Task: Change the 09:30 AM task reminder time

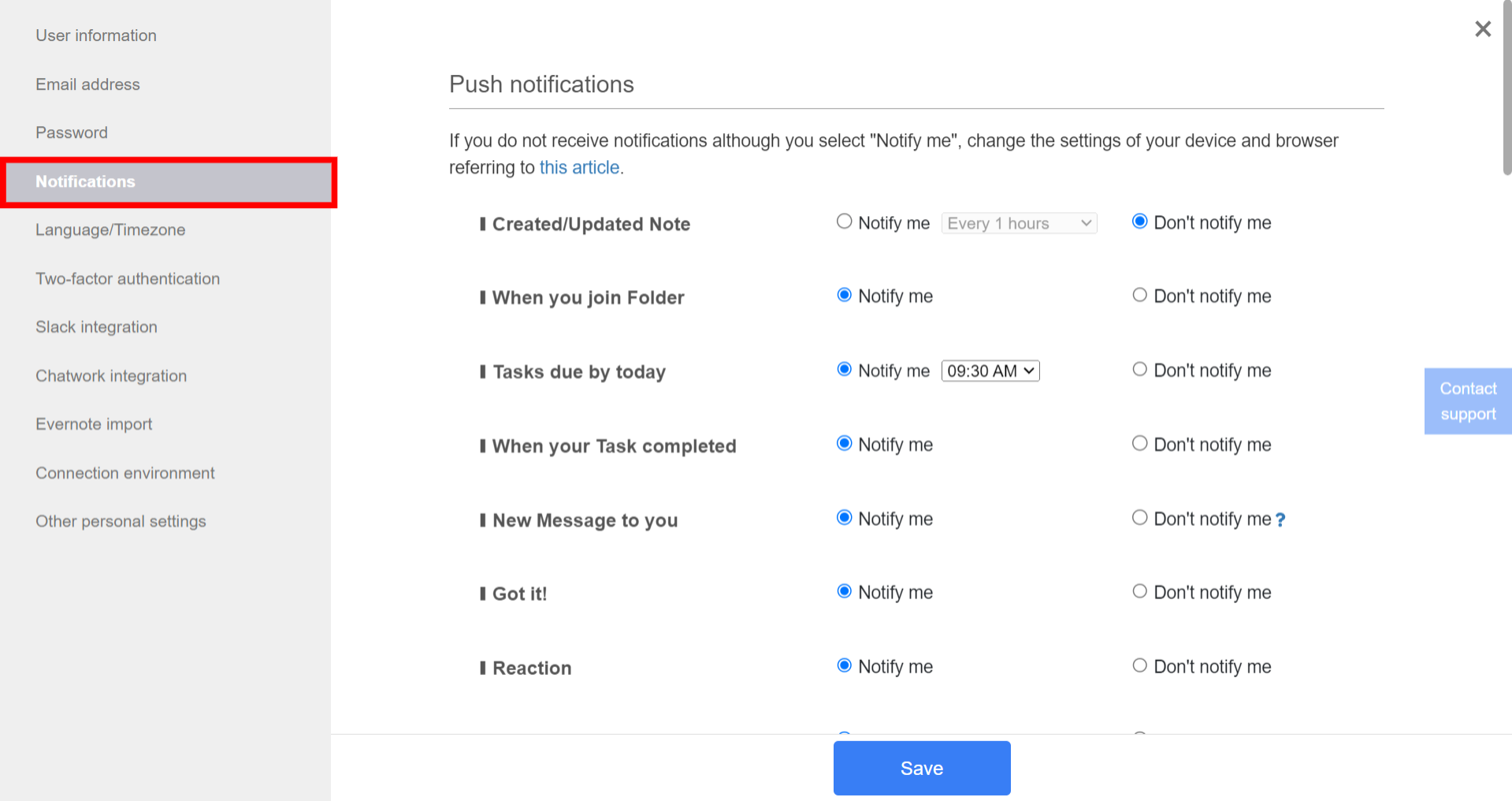Action: pyautogui.click(x=990, y=371)
